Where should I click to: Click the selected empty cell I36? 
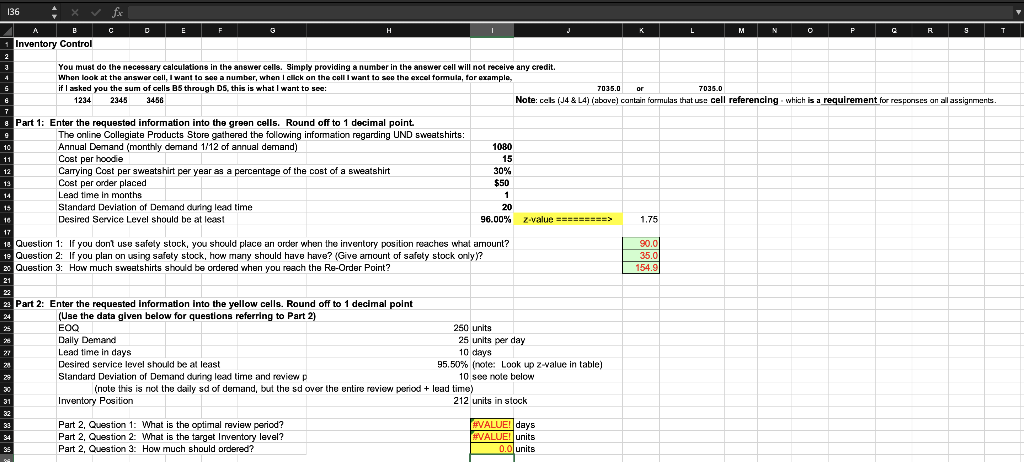pyautogui.click(x=492, y=459)
